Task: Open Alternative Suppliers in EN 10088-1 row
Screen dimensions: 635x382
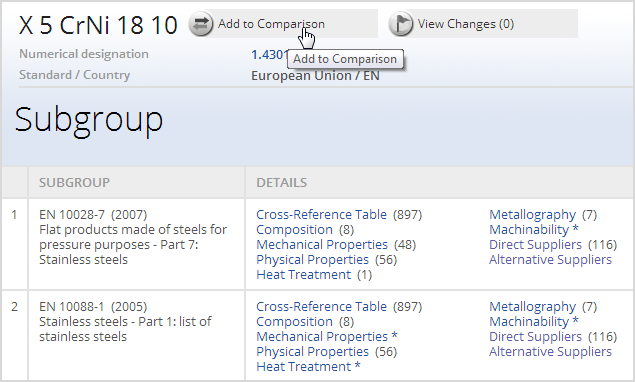Action: click(x=550, y=351)
